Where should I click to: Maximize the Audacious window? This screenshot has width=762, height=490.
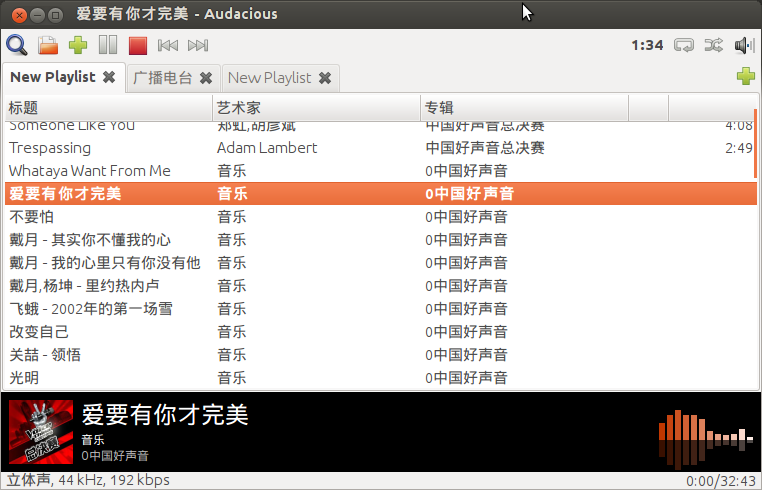55,15
